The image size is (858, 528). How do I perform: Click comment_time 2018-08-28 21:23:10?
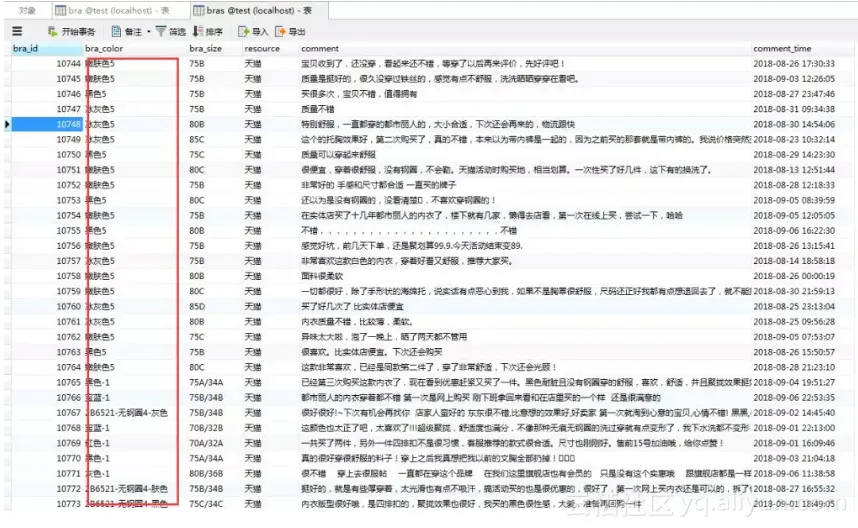[794, 367]
